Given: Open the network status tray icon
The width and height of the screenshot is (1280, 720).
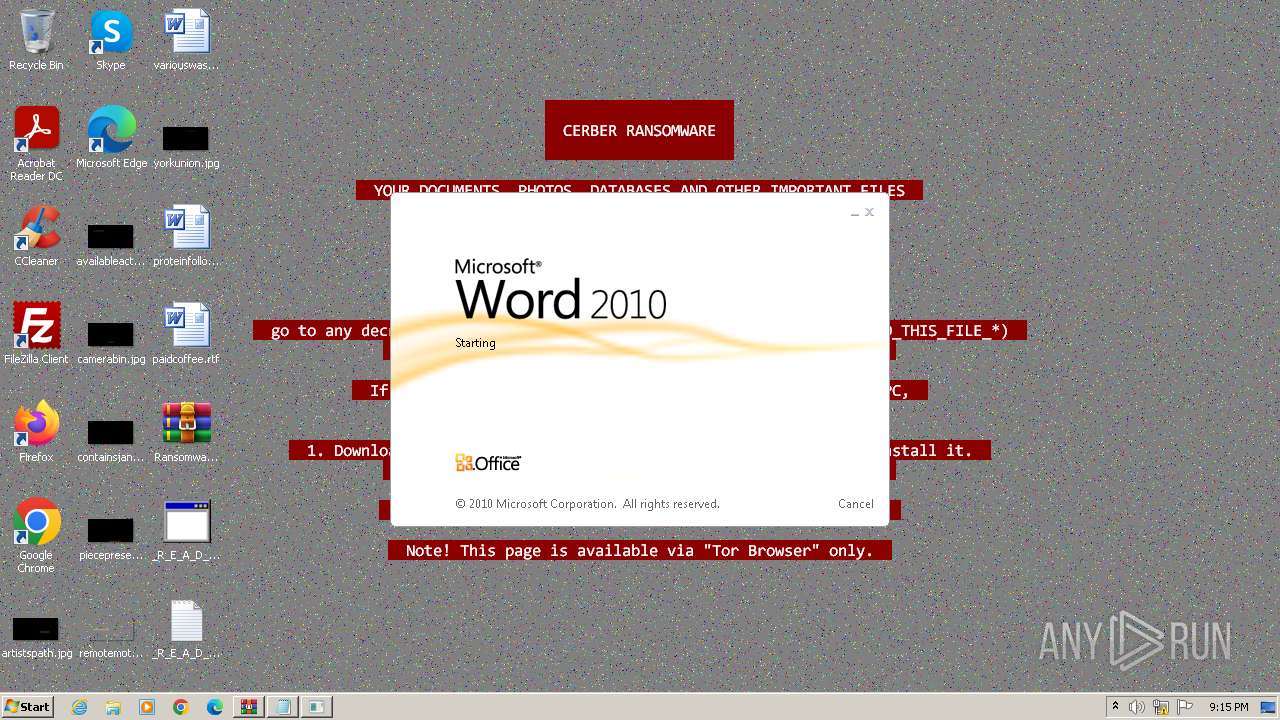Looking at the screenshot, I should click(1161, 707).
